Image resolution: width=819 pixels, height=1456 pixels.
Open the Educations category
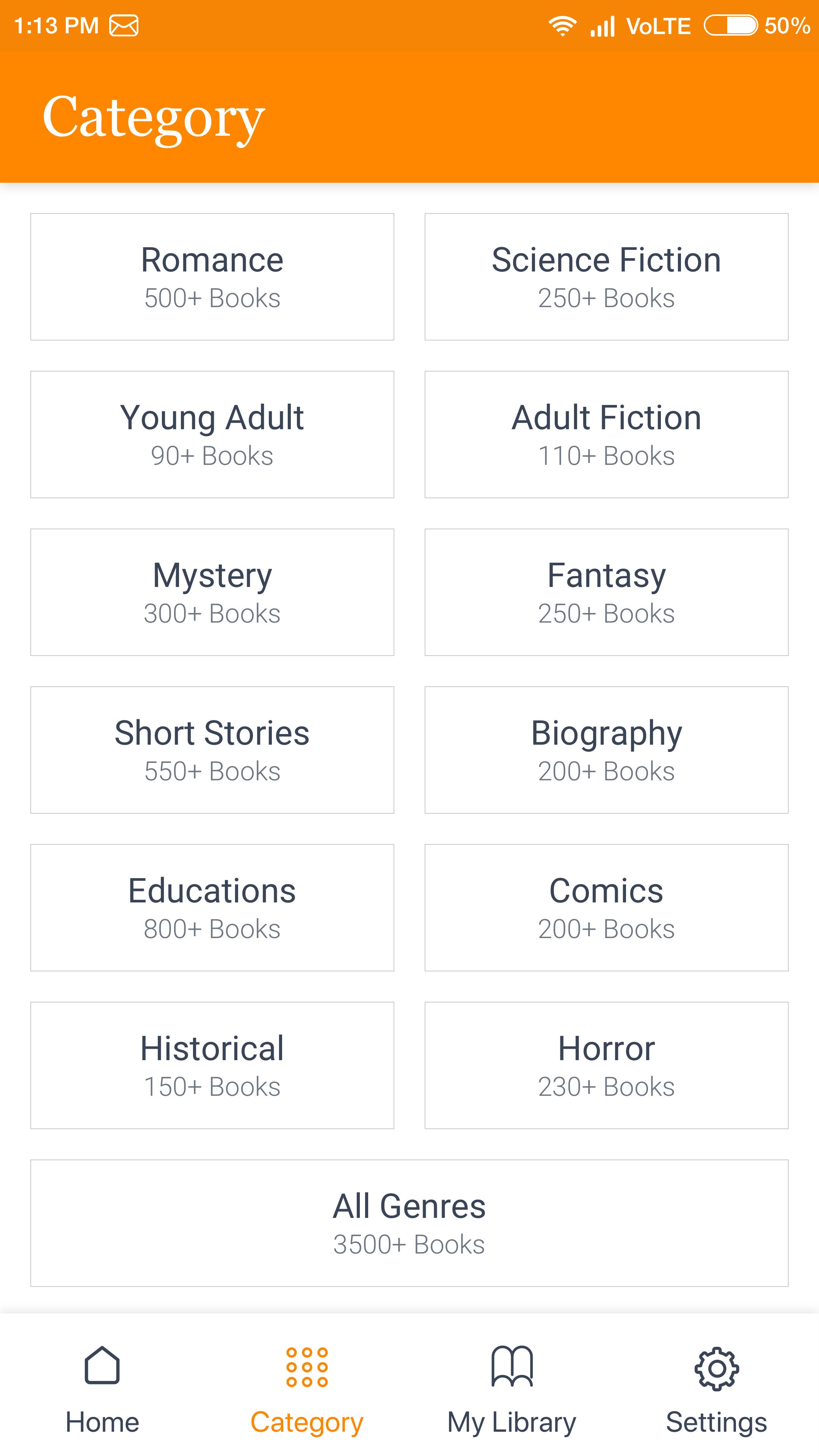click(x=212, y=907)
